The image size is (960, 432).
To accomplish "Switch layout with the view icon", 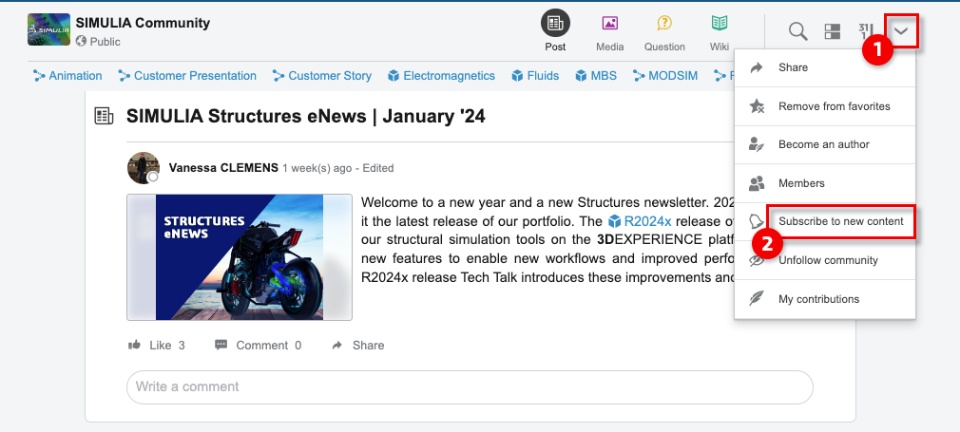I will pos(832,31).
